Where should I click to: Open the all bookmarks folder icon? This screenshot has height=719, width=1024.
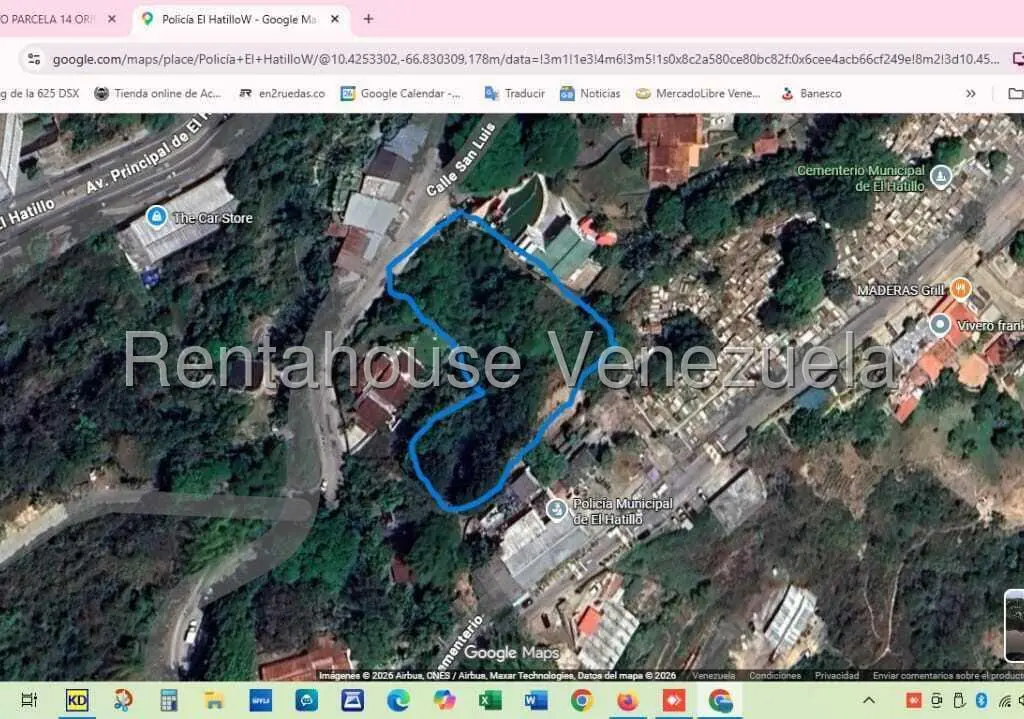click(x=1015, y=93)
